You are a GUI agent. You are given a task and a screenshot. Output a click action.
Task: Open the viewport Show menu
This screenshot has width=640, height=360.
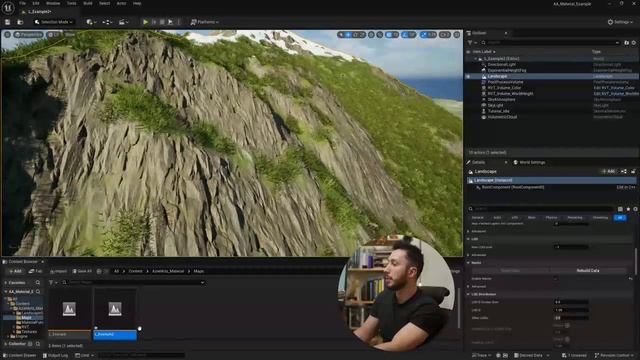[70, 35]
